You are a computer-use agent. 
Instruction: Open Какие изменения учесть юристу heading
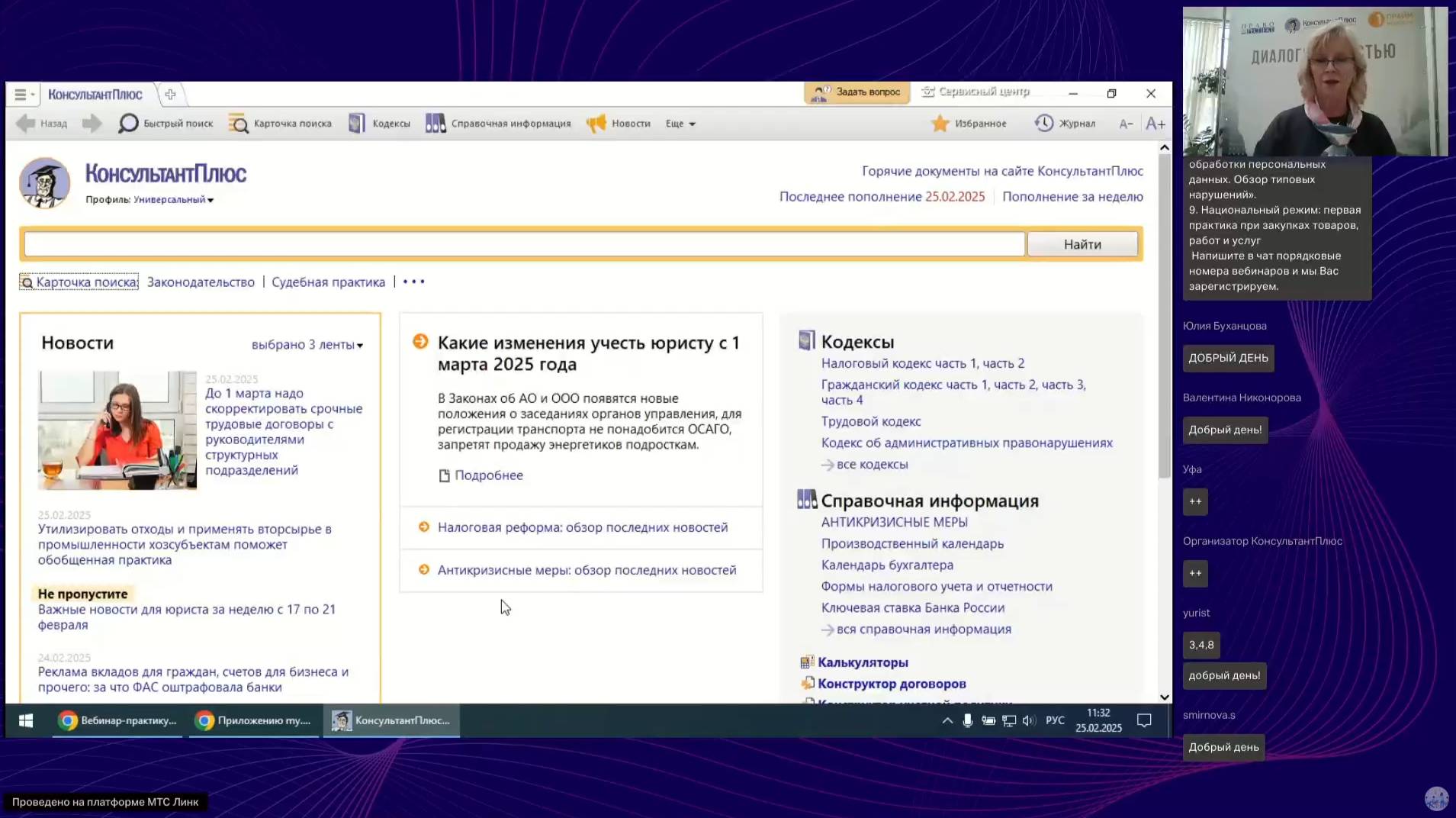click(x=588, y=354)
